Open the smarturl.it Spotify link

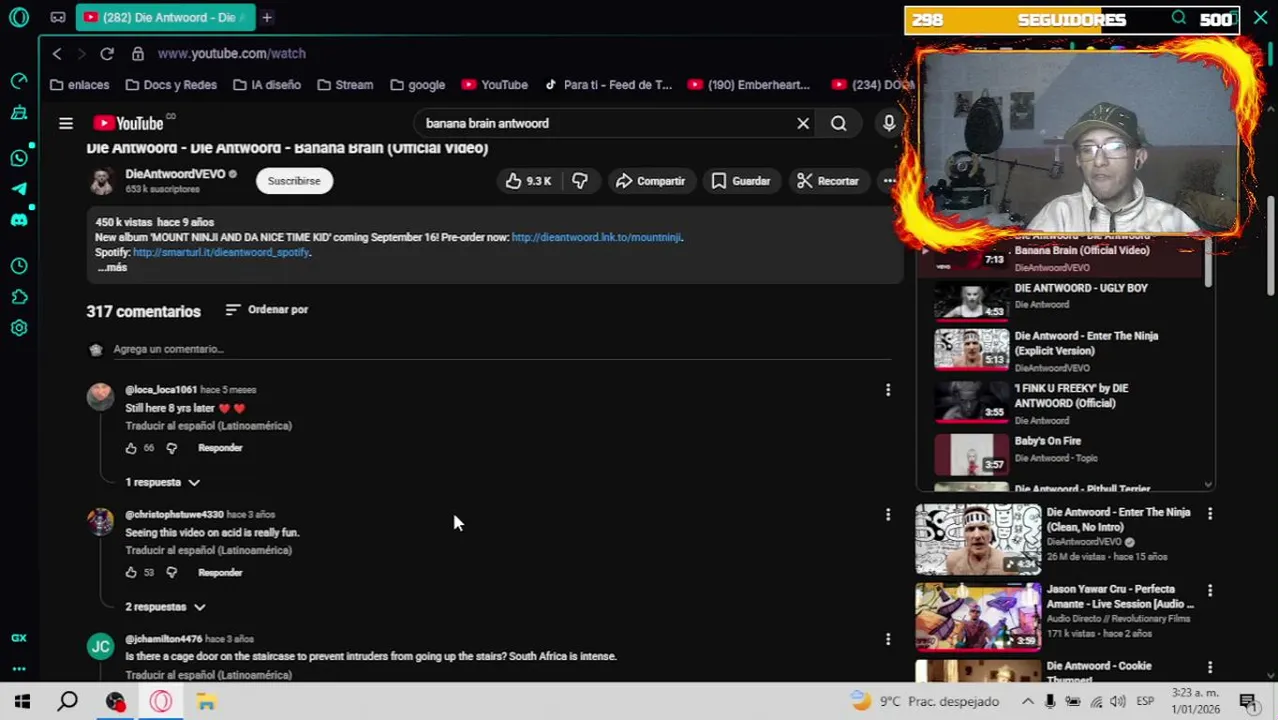(221, 253)
